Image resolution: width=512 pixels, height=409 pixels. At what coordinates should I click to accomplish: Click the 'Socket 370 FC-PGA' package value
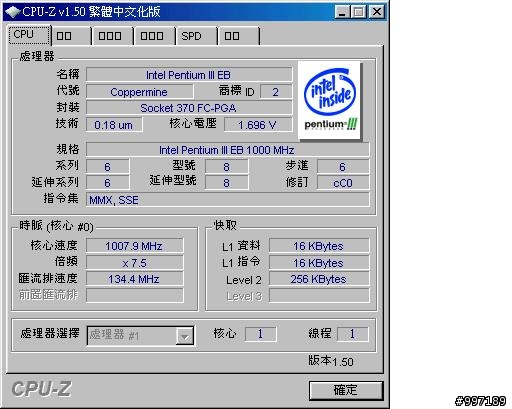[x=189, y=108]
